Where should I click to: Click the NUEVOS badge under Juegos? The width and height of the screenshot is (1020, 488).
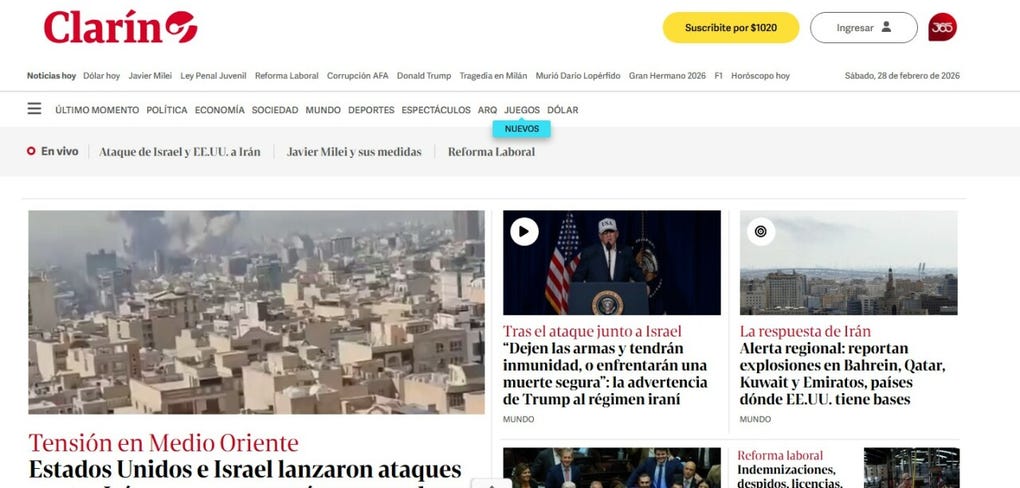click(522, 129)
